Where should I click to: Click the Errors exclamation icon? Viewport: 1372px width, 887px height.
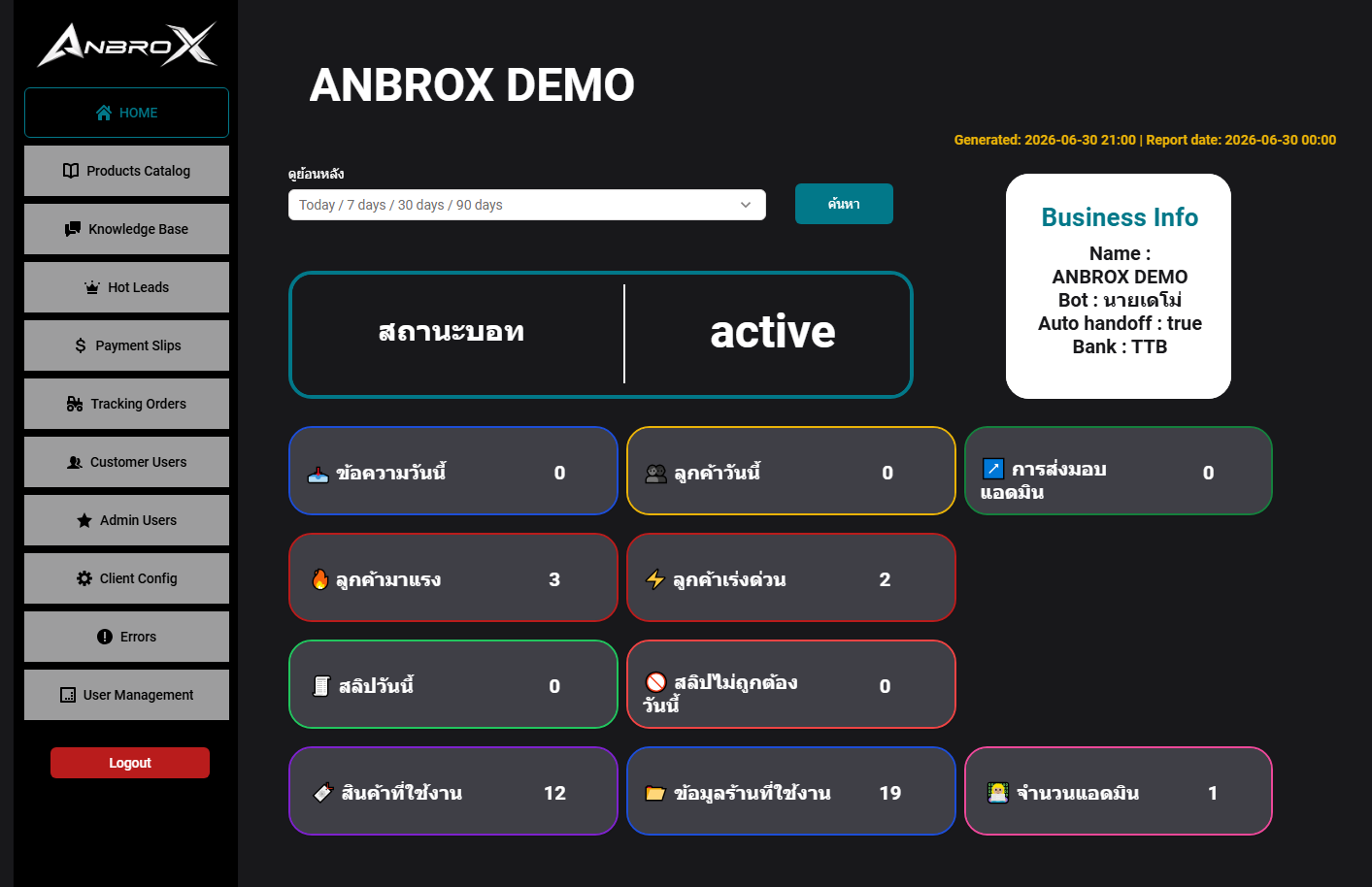105,637
